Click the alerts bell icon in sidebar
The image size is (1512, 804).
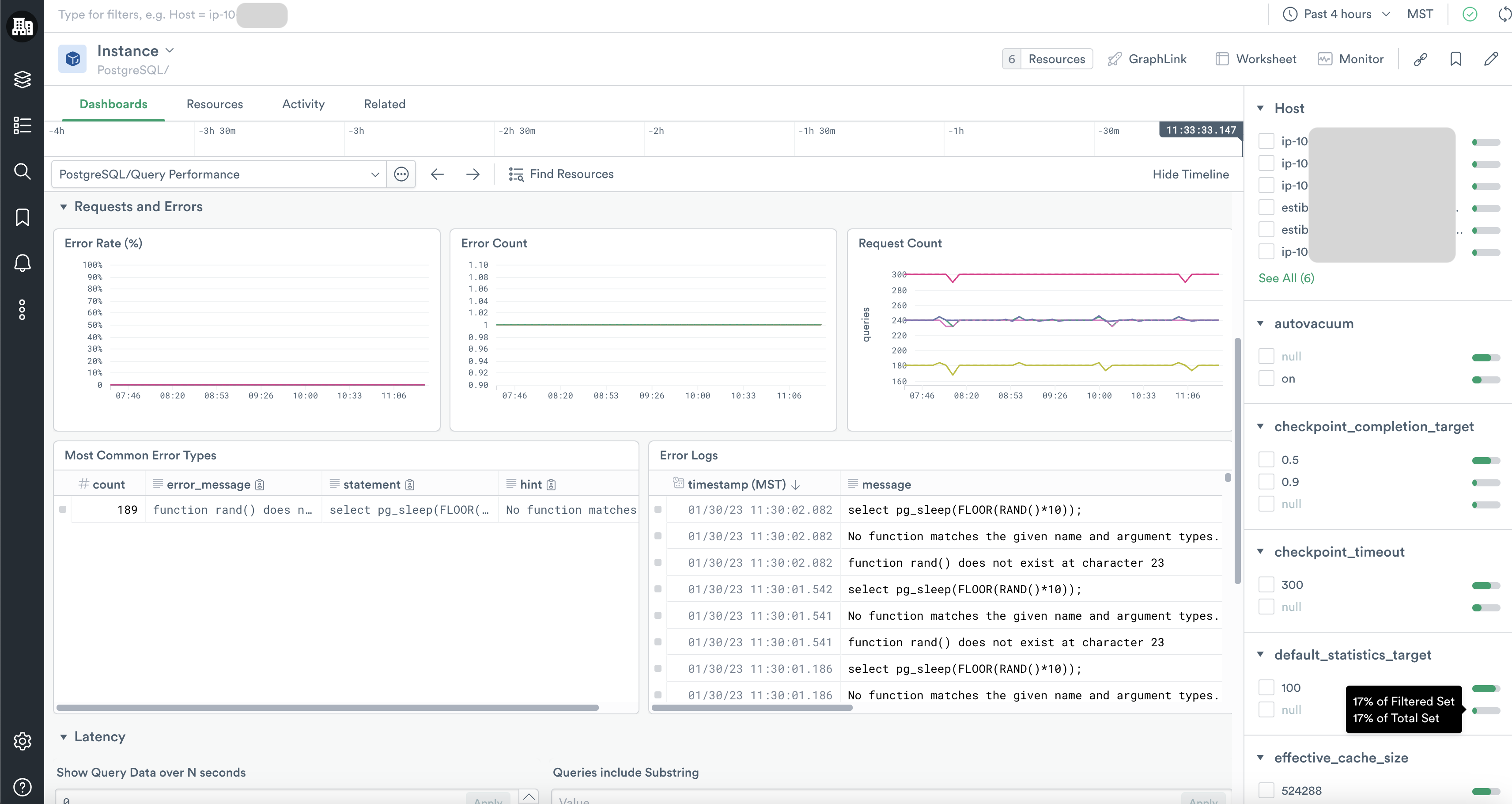[x=23, y=262]
